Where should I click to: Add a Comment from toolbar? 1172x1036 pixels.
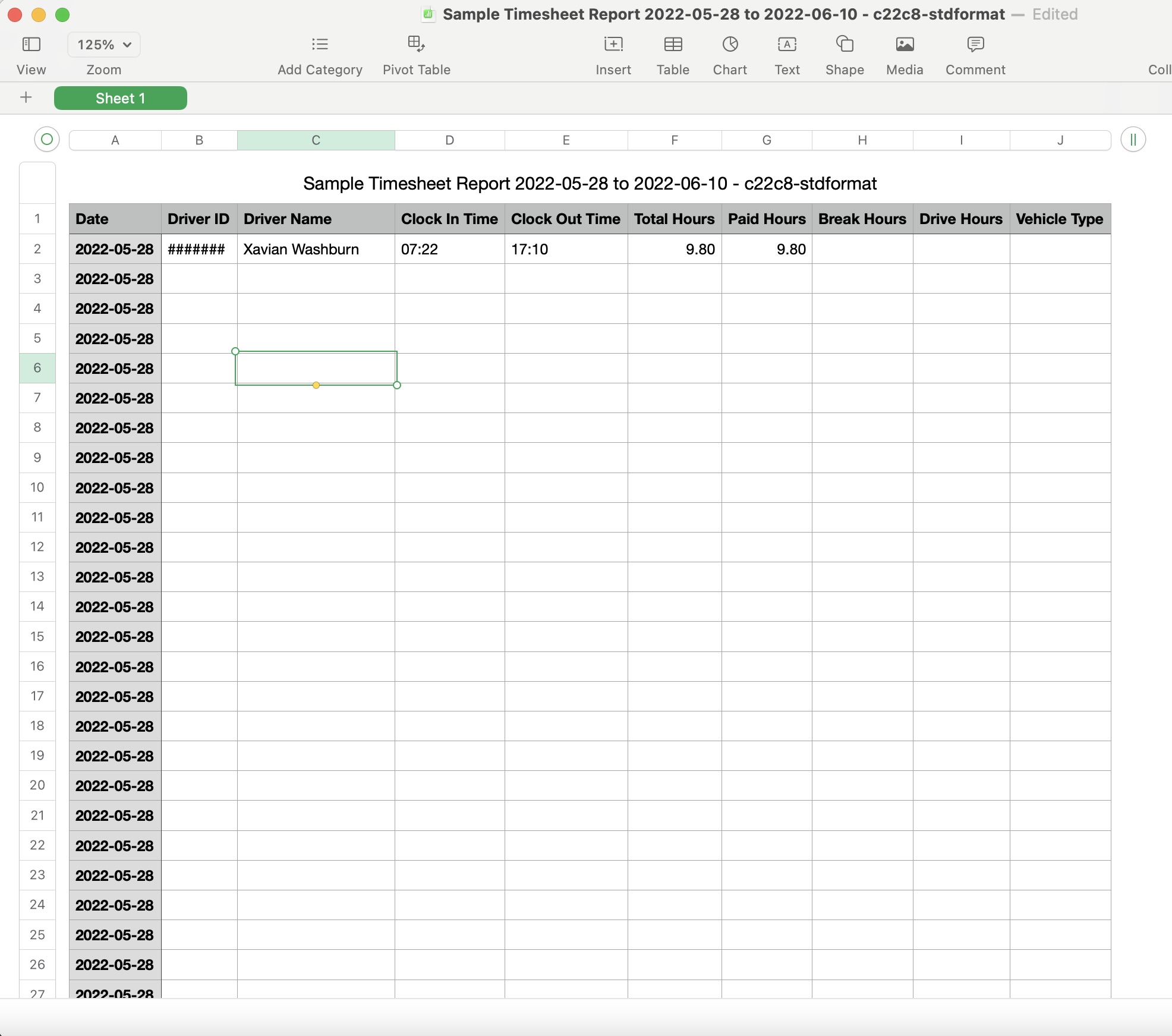pyautogui.click(x=975, y=45)
